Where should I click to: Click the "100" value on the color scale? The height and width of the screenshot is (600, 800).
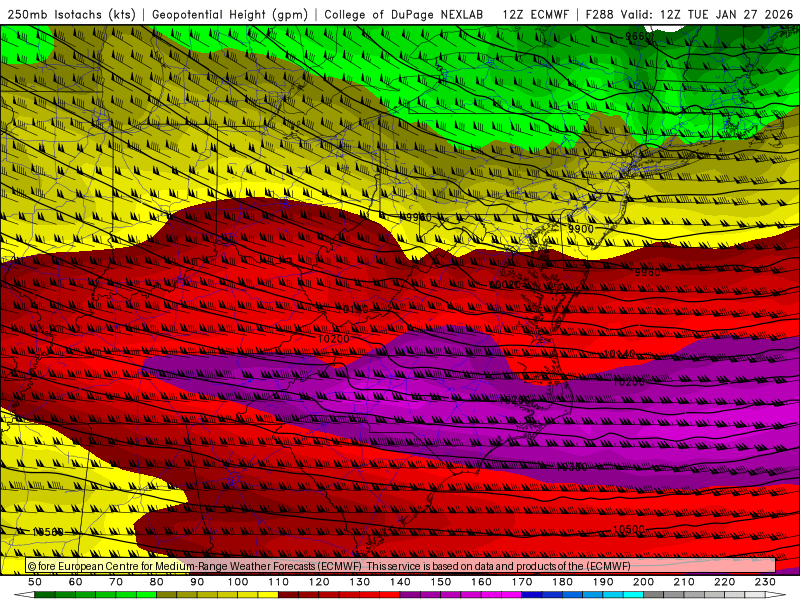click(238, 582)
